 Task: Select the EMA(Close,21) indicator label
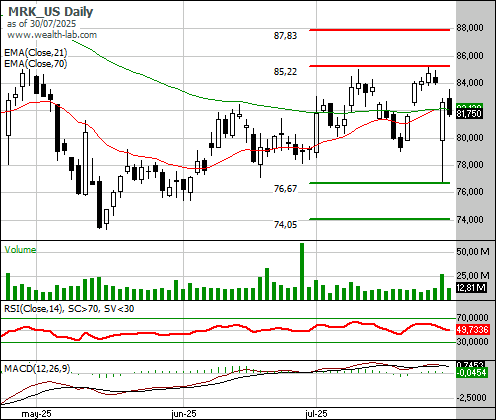click(x=36, y=53)
